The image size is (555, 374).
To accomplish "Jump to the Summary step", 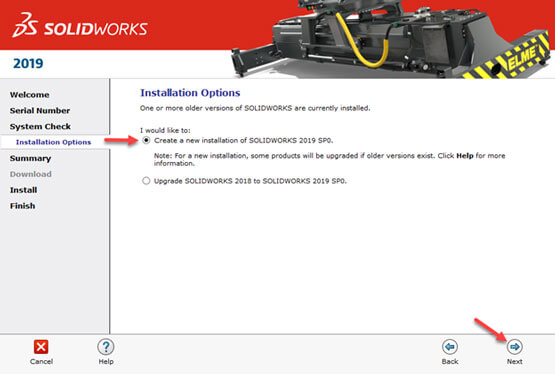I will (x=30, y=159).
